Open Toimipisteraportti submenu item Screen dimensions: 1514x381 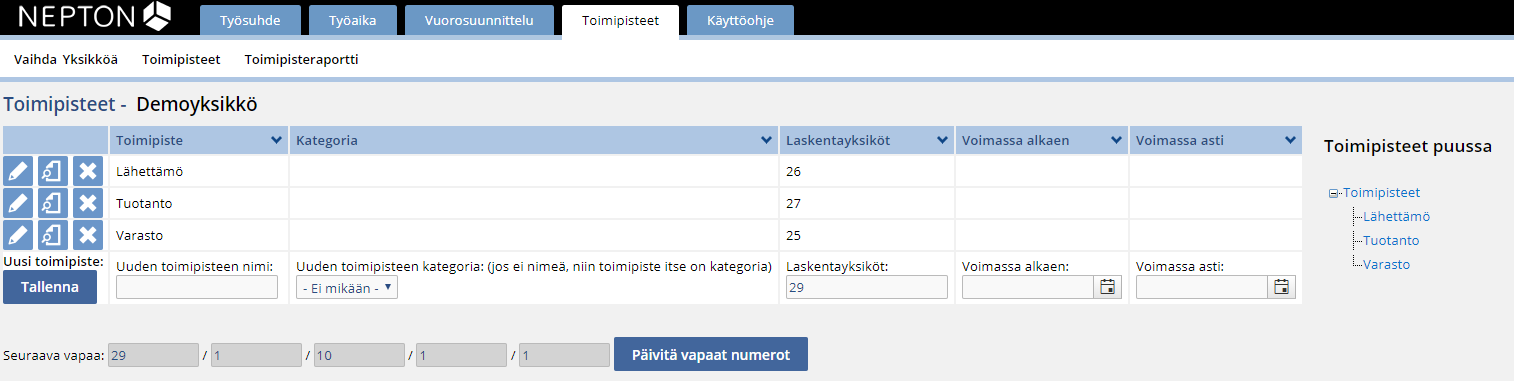(x=302, y=59)
